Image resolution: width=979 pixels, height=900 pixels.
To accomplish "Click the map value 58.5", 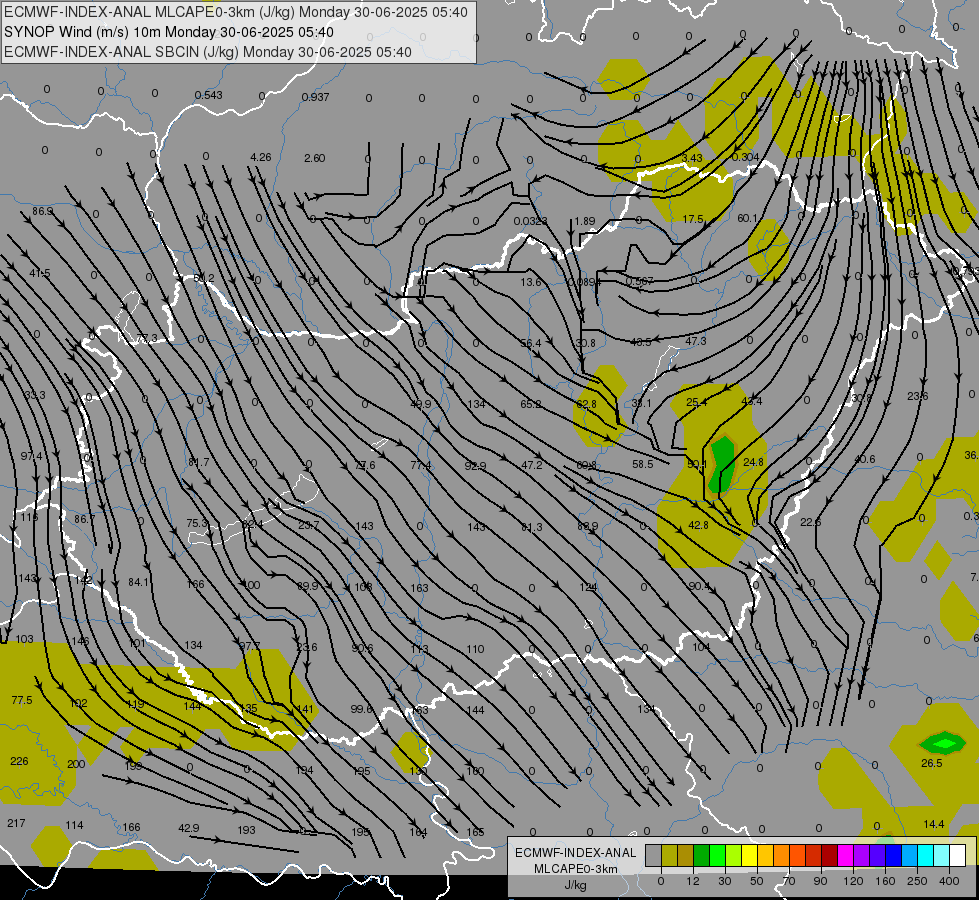I will pyautogui.click(x=642, y=464).
